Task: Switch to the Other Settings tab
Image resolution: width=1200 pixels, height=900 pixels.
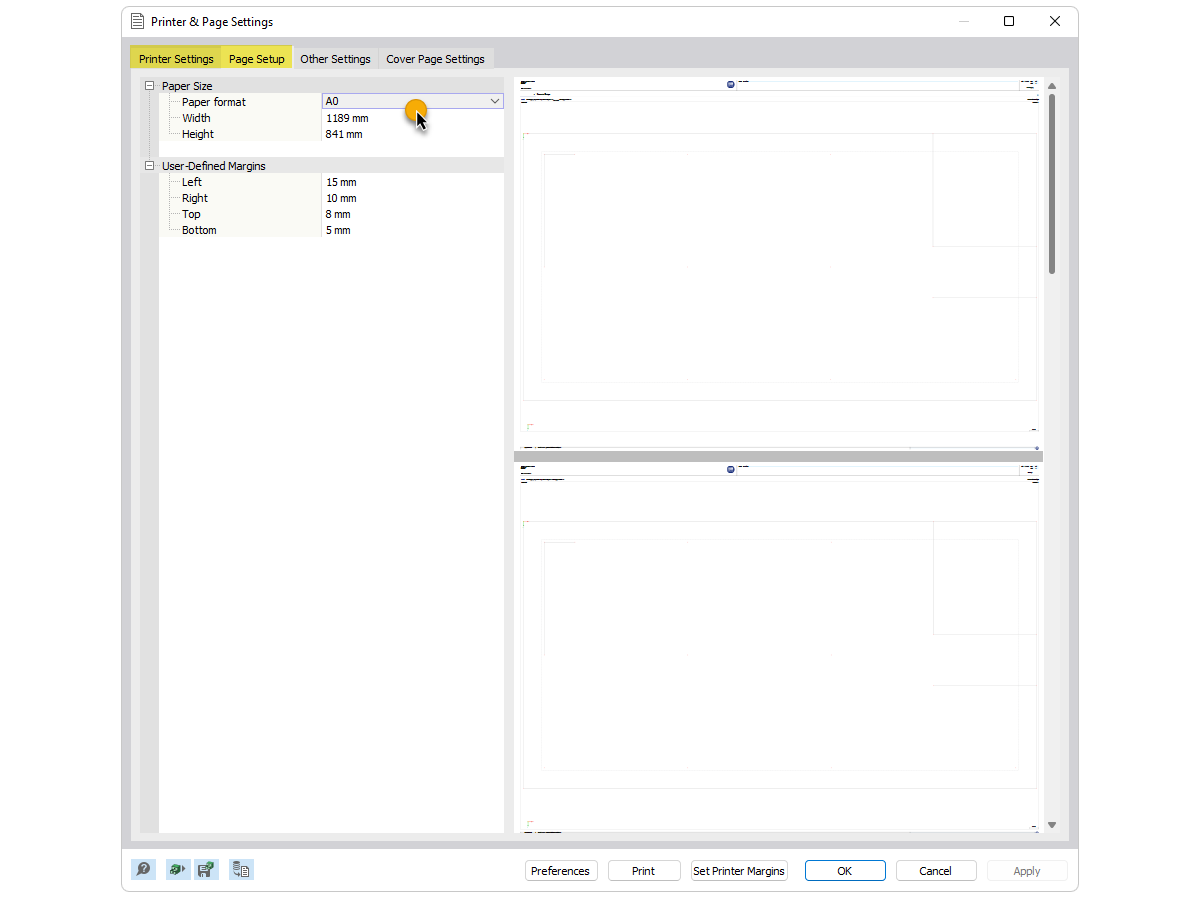Action: [335, 58]
